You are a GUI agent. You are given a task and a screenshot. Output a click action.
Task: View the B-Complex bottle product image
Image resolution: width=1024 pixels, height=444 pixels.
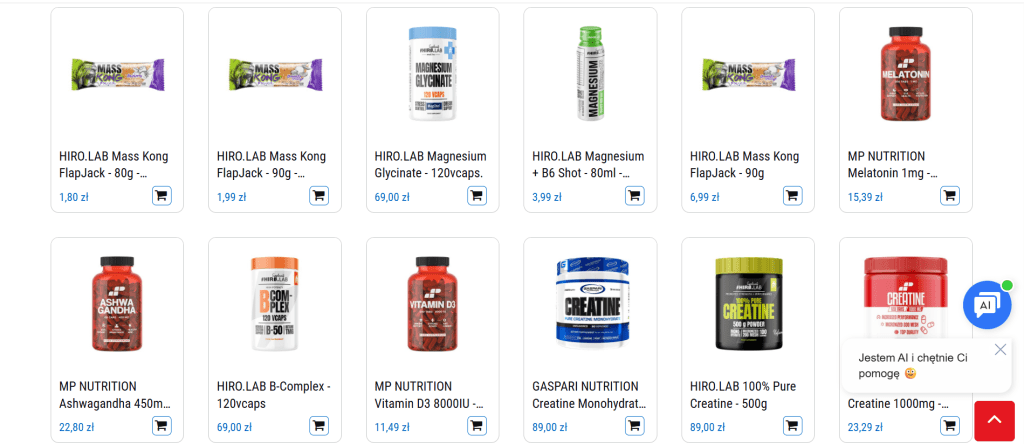pyautogui.click(x=275, y=304)
